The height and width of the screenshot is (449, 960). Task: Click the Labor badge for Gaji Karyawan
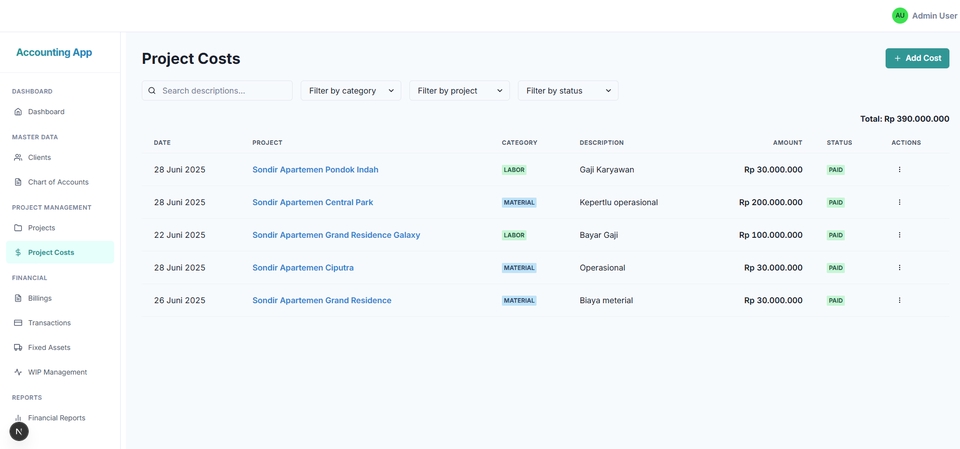pyautogui.click(x=514, y=170)
